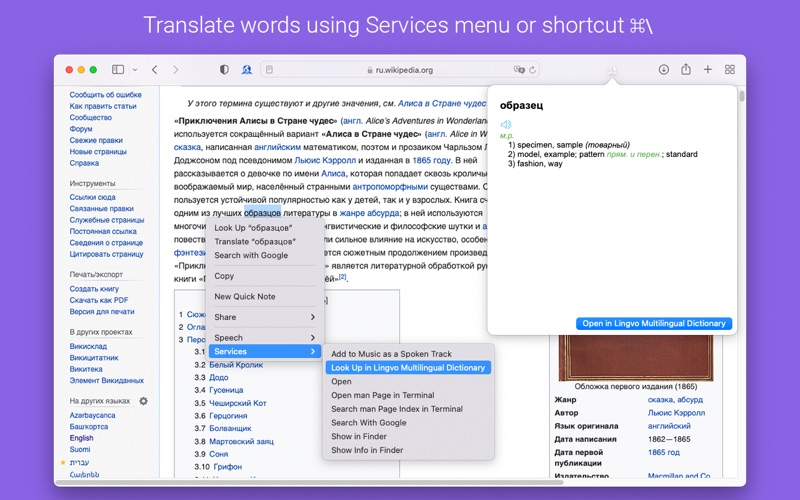Open the Свежие правки sidebar link
Screen dimensions: 800x500
coord(96,140)
